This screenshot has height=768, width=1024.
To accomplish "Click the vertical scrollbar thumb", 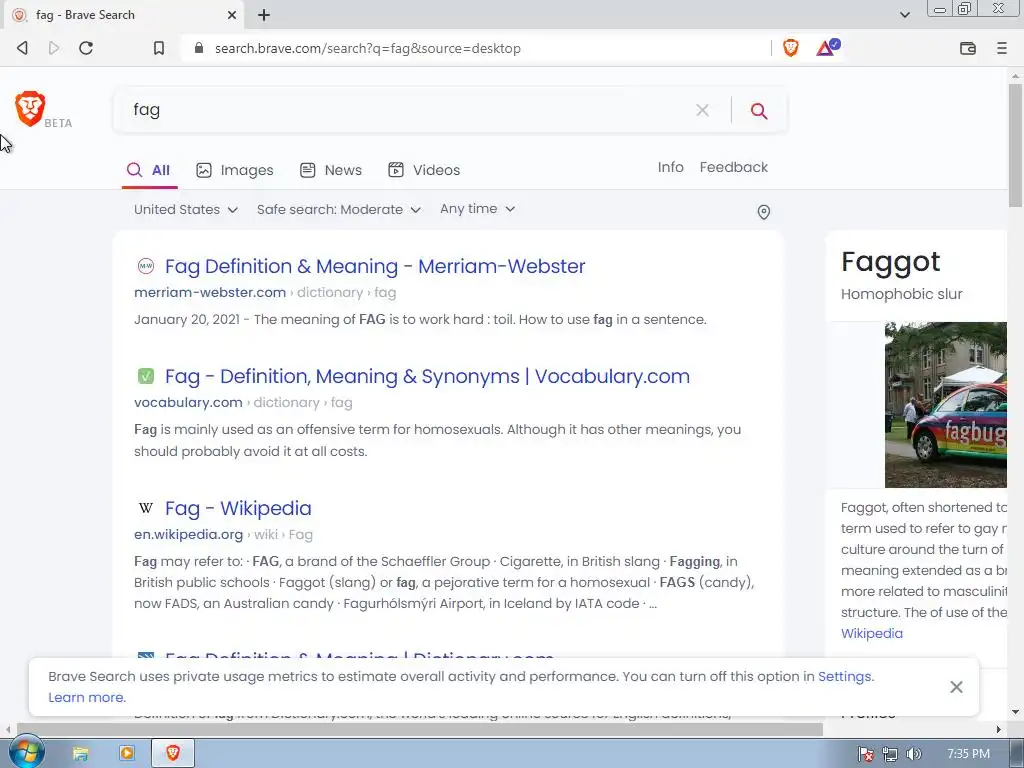I will [x=1015, y=145].
